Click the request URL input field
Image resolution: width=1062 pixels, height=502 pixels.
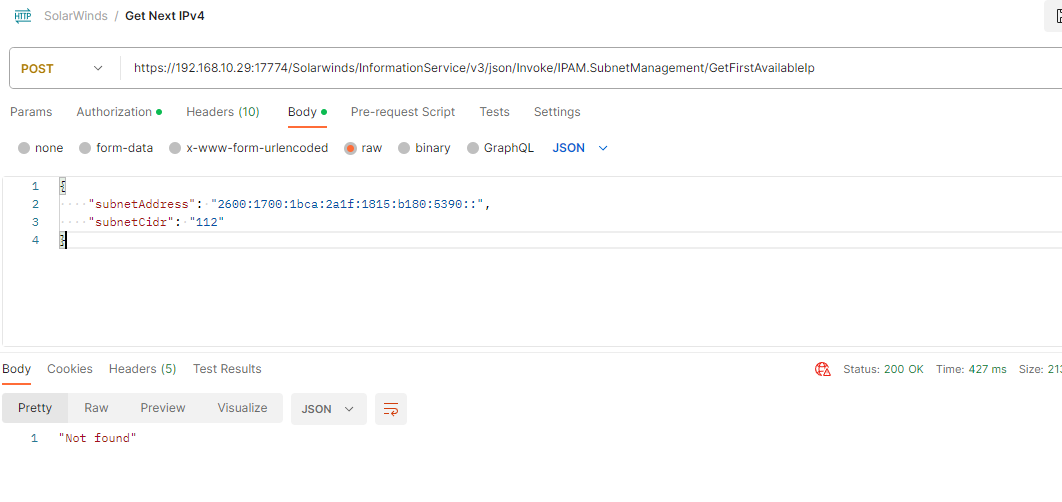[589, 68]
